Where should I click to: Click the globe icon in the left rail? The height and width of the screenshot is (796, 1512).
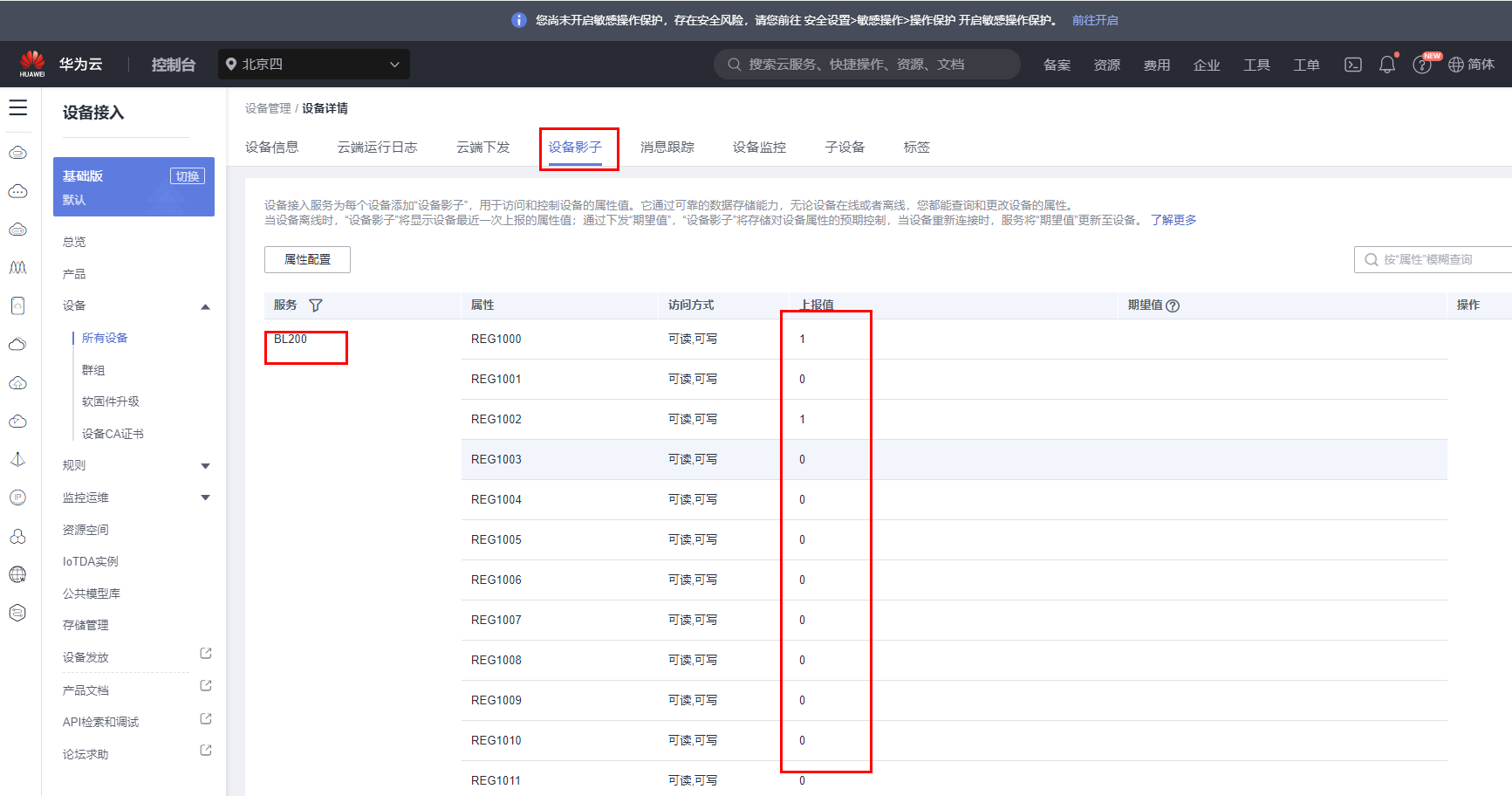point(17,574)
